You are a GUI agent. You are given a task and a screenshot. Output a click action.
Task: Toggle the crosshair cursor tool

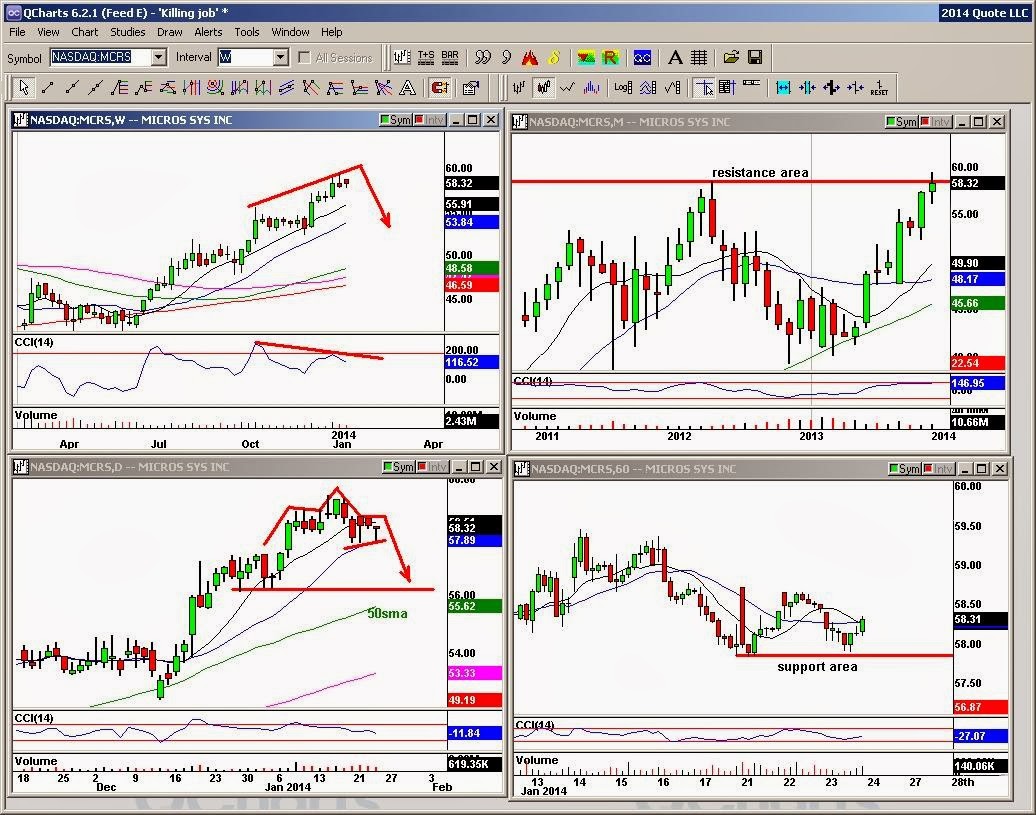point(704,87)
